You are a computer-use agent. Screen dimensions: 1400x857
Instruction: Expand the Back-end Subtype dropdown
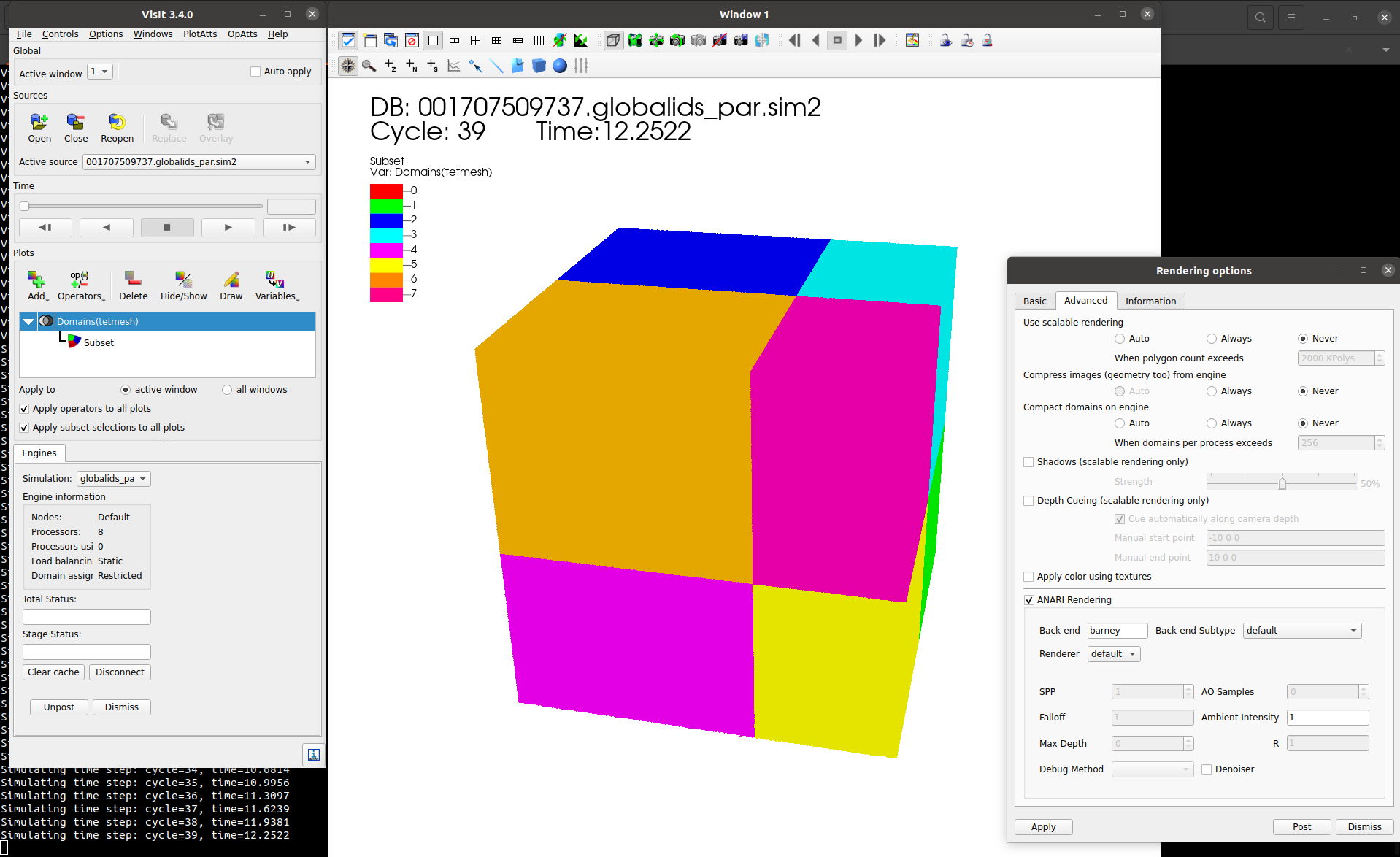1301,631
